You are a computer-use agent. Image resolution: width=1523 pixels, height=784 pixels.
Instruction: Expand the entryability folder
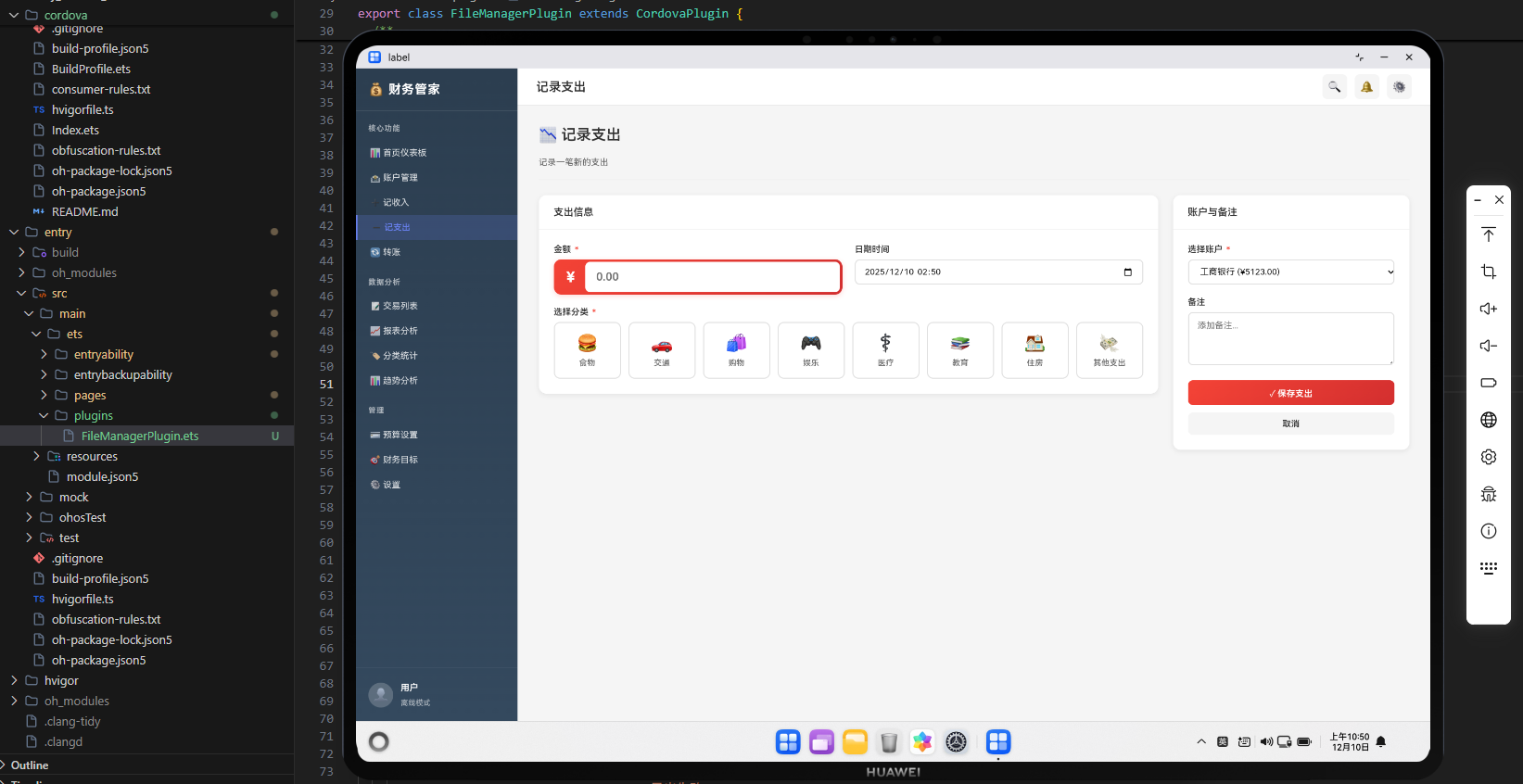pos(44,354)
